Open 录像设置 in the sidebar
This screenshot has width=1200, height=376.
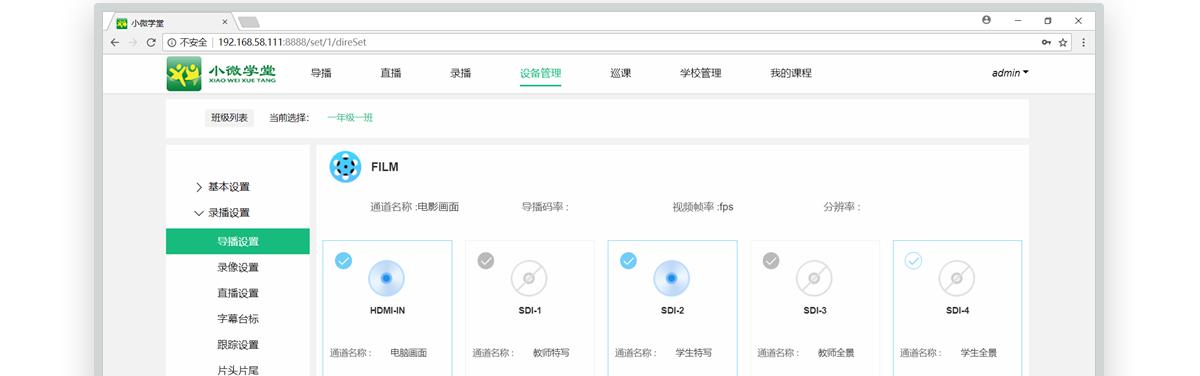238,267
